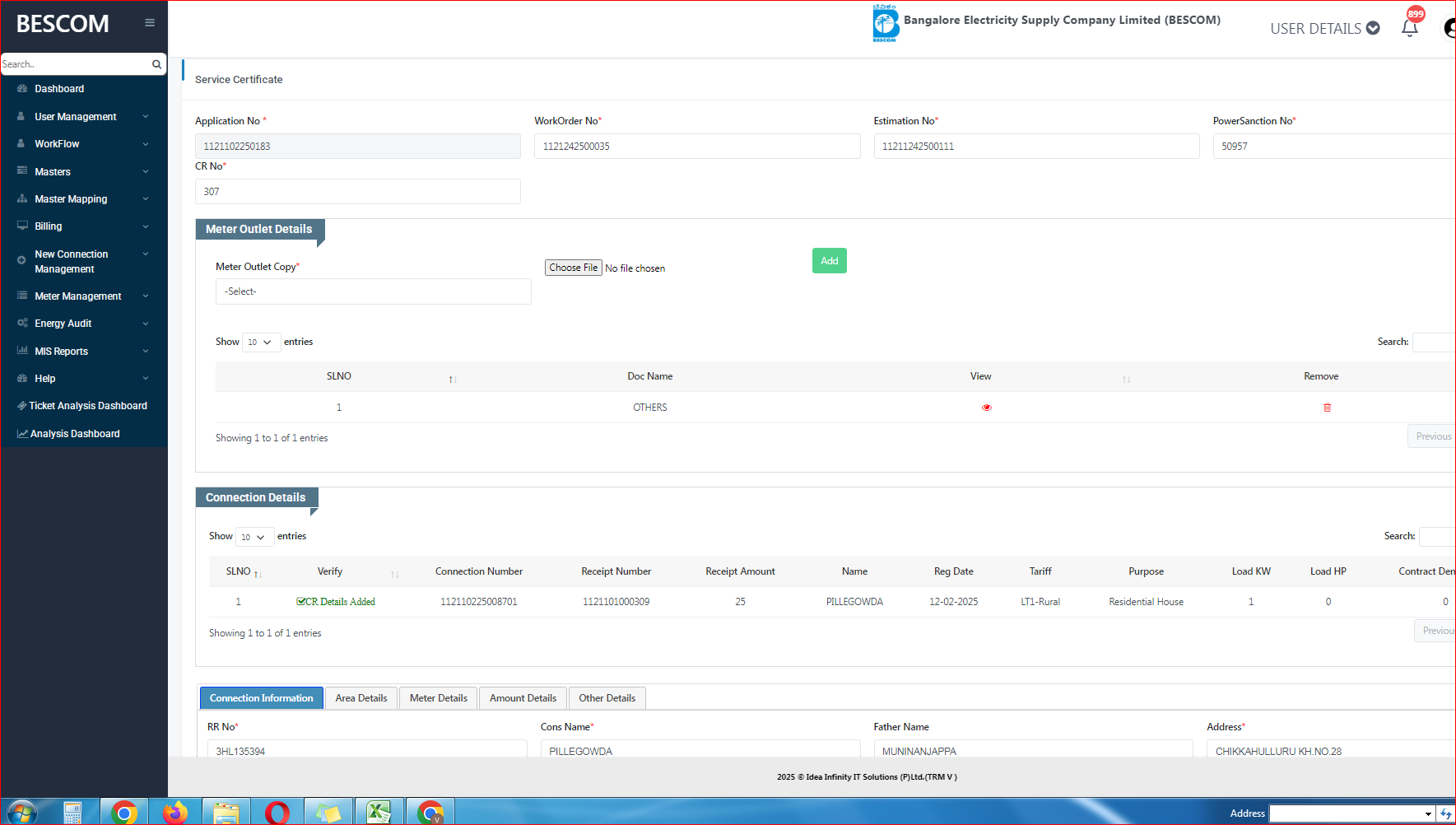
Task: Open Excel from the taskbar
Action: click(x=379, y=813)
